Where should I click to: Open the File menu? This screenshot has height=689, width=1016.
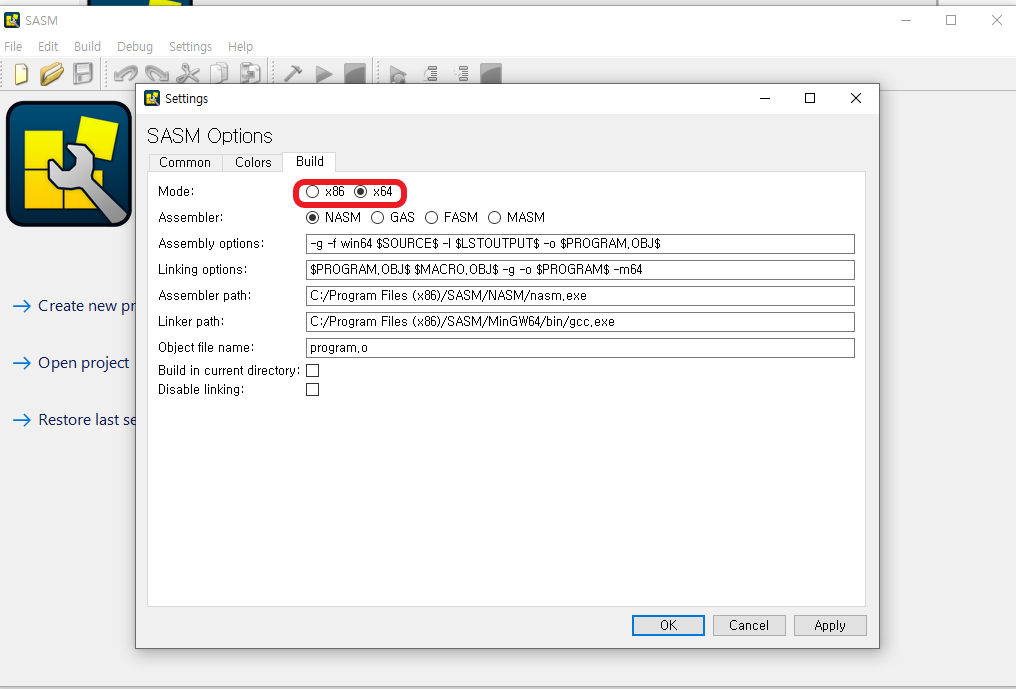coord(13,47)
